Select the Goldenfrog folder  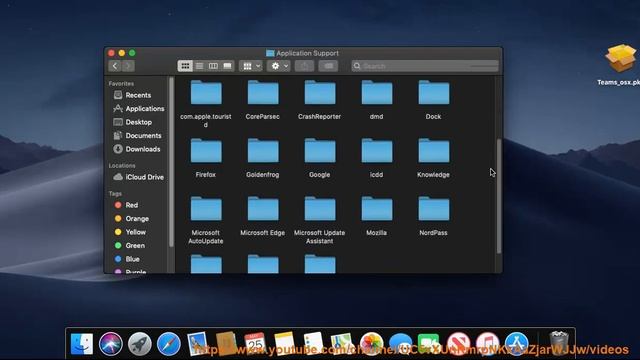pos(263,151)
